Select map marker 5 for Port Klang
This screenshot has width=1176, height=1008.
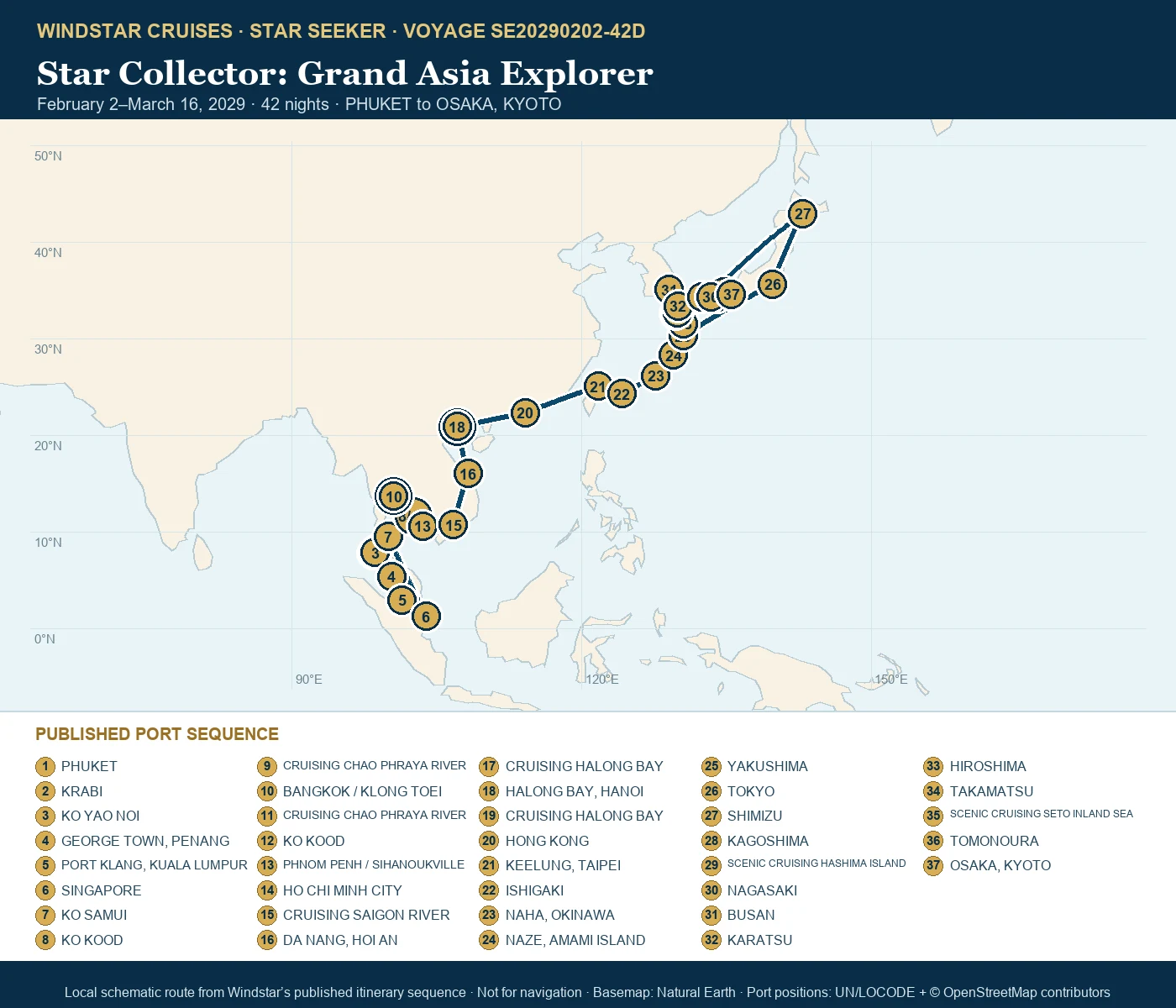pos(402,600)
